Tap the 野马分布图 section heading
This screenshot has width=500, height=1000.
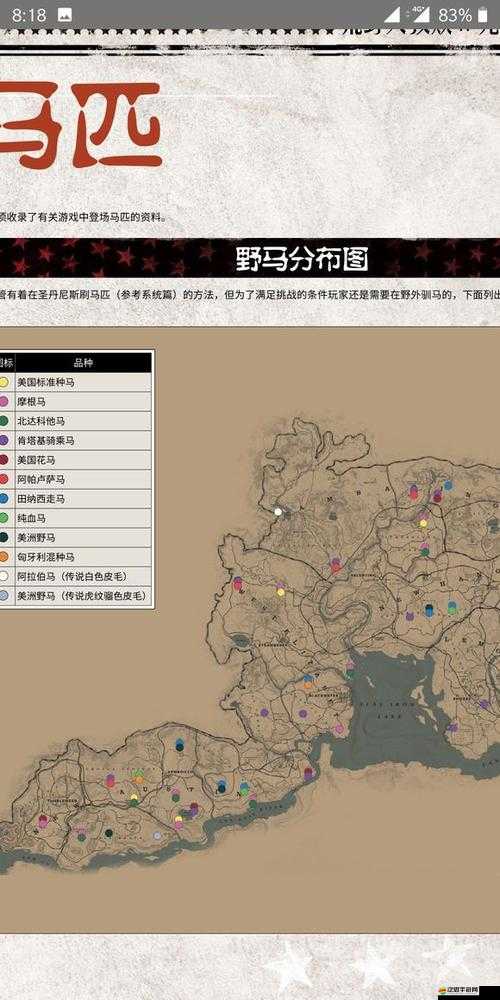(302, 260)
